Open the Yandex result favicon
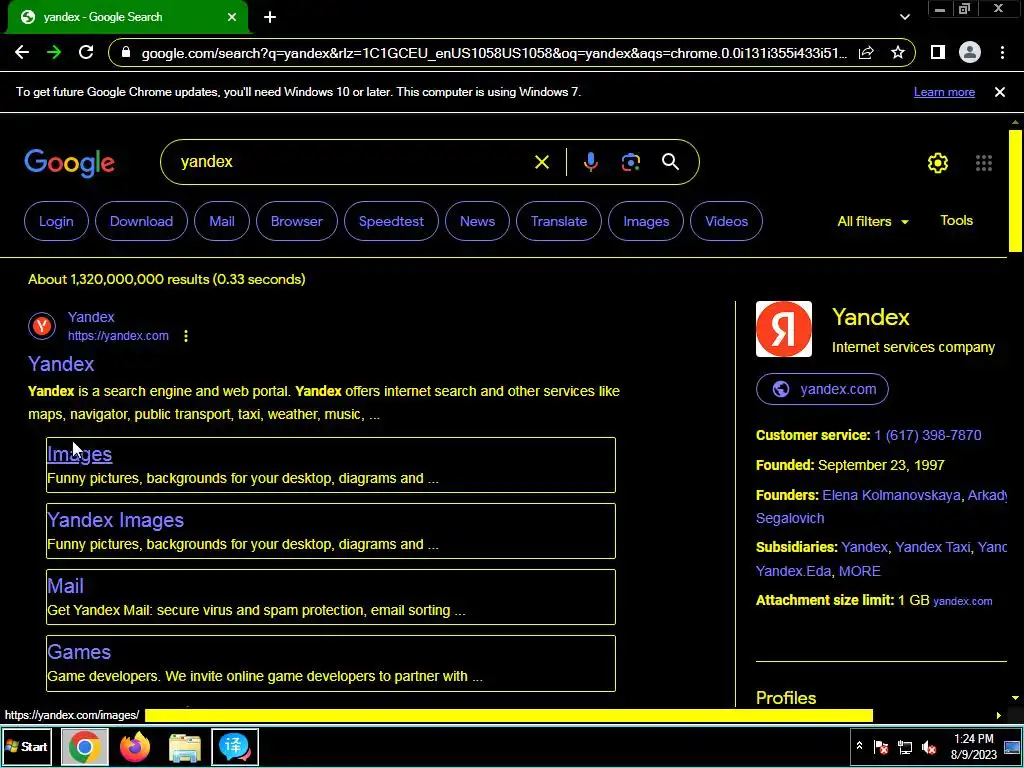The width and height of the screenshot is (1024, 768). click(42, 326)
